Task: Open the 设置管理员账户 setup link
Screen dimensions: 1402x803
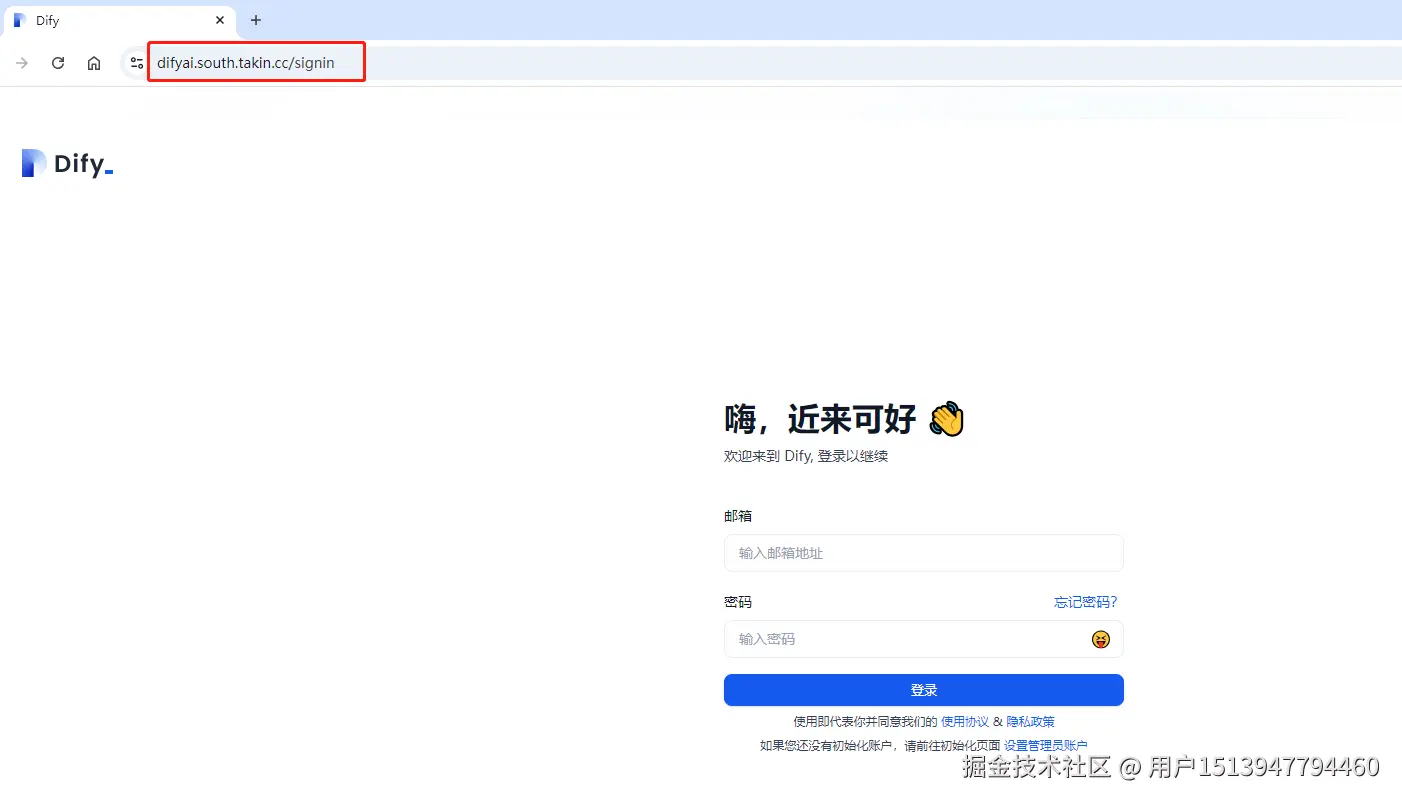Action: click(1046, 746)
